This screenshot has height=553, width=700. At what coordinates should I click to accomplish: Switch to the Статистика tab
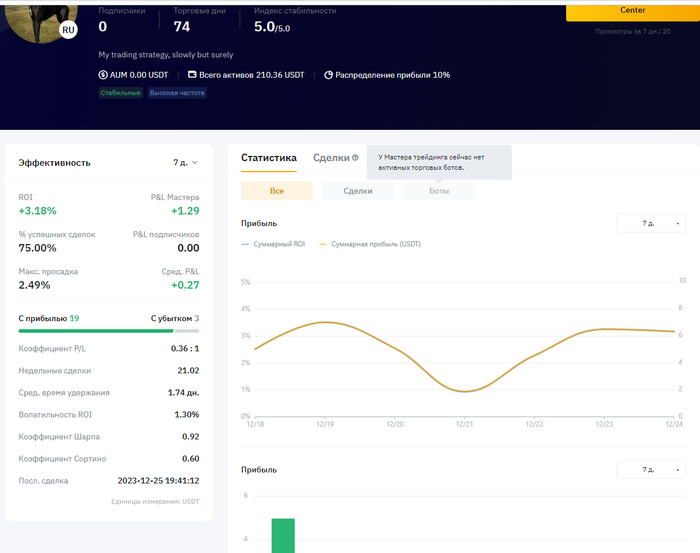(x=269, y=158)
